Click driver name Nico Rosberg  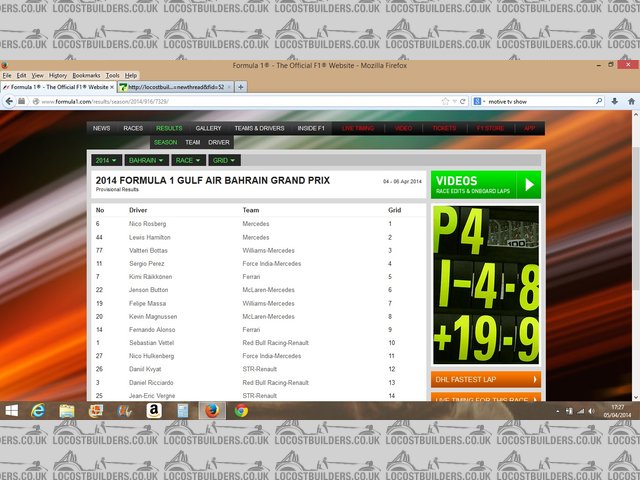[147, 224]
